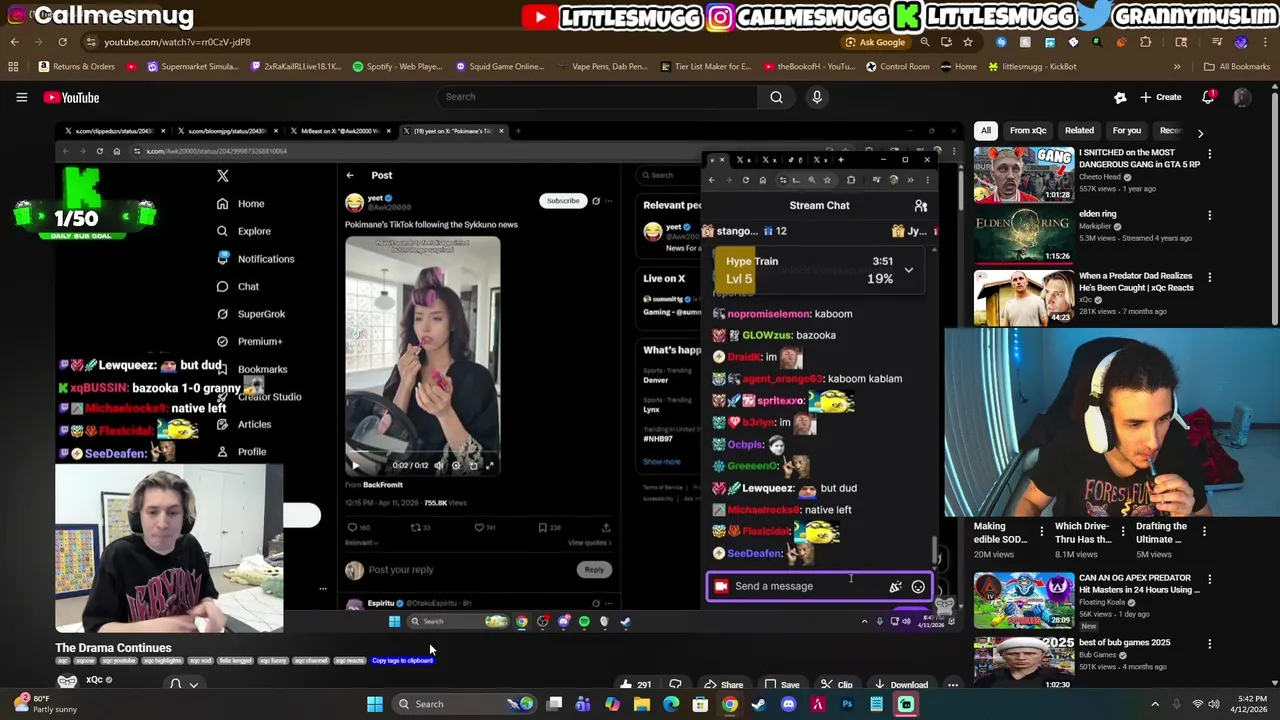The height and width of the screenshot is (720, 1280).
Task: Toggle the xQc channel notification bell
Action: pos(175,684)
